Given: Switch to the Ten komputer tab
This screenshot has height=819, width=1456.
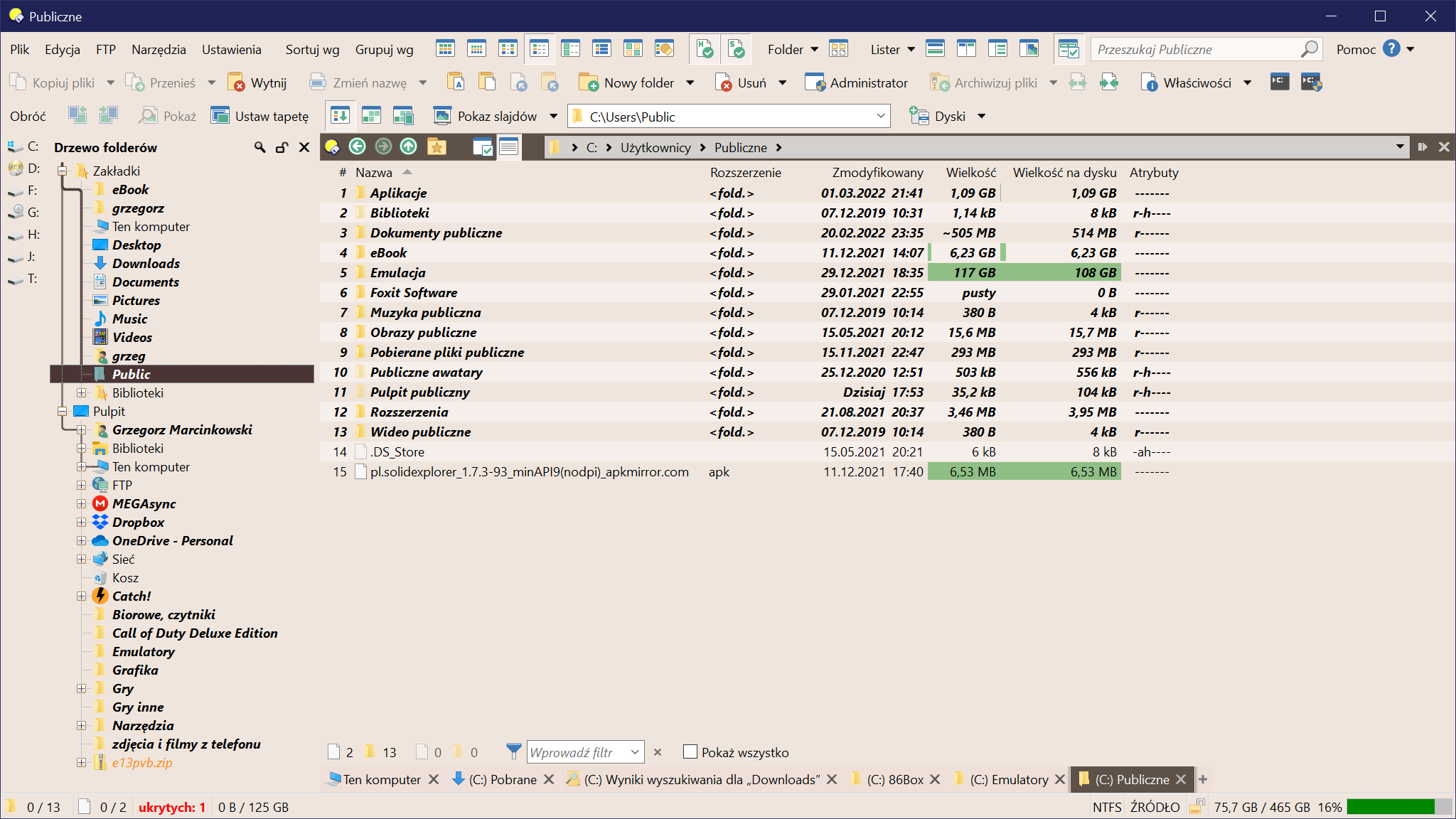Looking at the screenshot, I should [375, 779].
